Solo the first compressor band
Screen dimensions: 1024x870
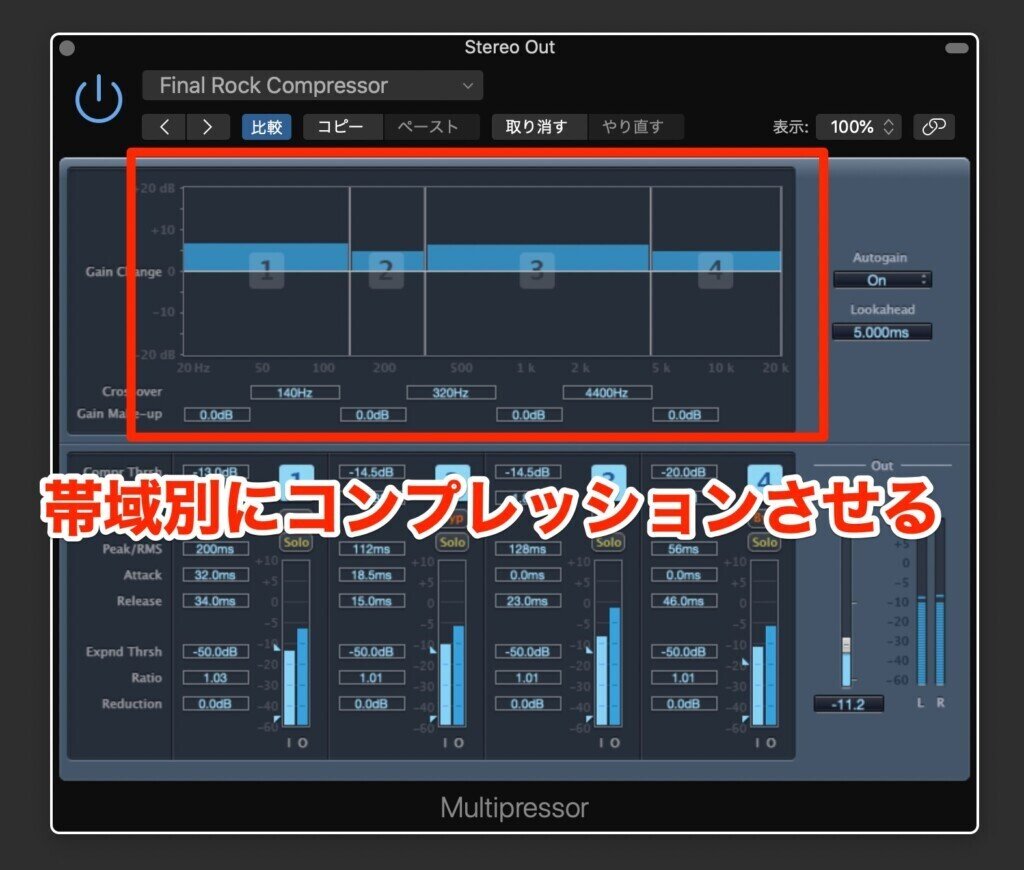click(x=296, y=542)
